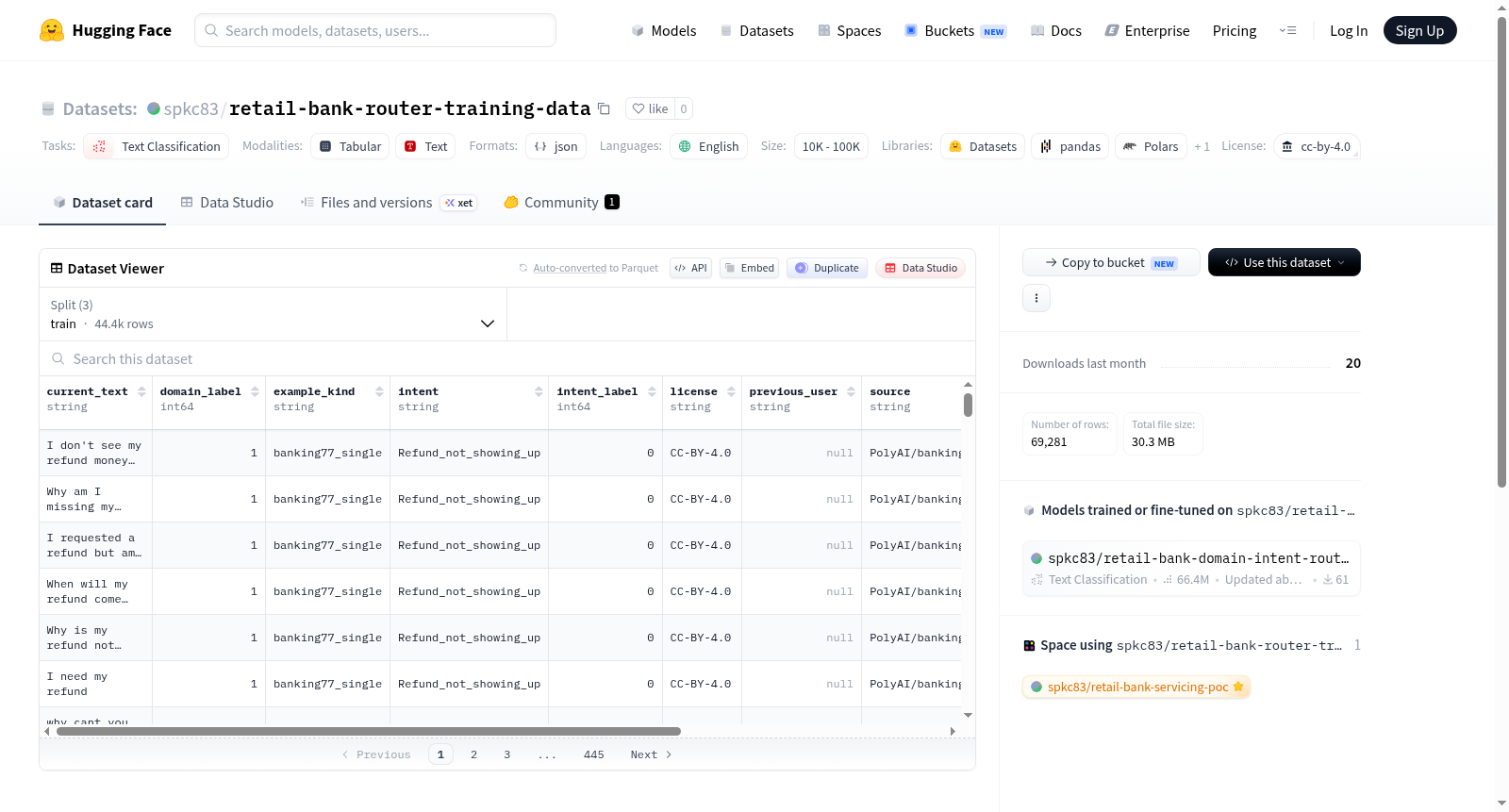Switch to the Files and versions tab
Screen dimensions: 1509x812
(x=388, y=202)
